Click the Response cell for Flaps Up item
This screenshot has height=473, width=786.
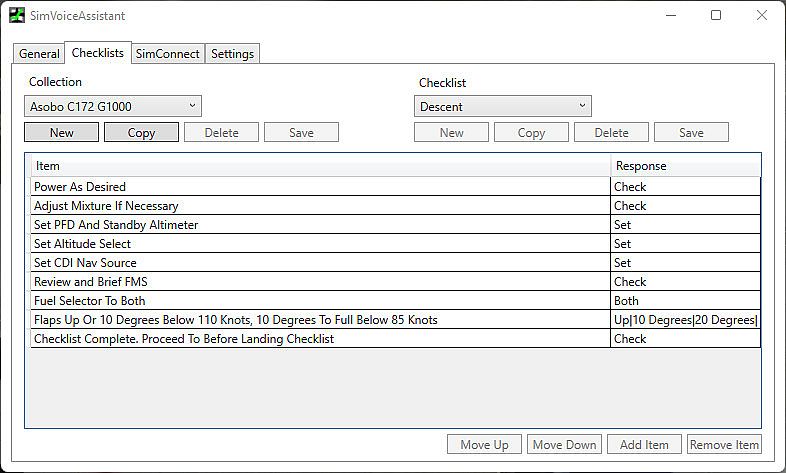tap(685, 320)
